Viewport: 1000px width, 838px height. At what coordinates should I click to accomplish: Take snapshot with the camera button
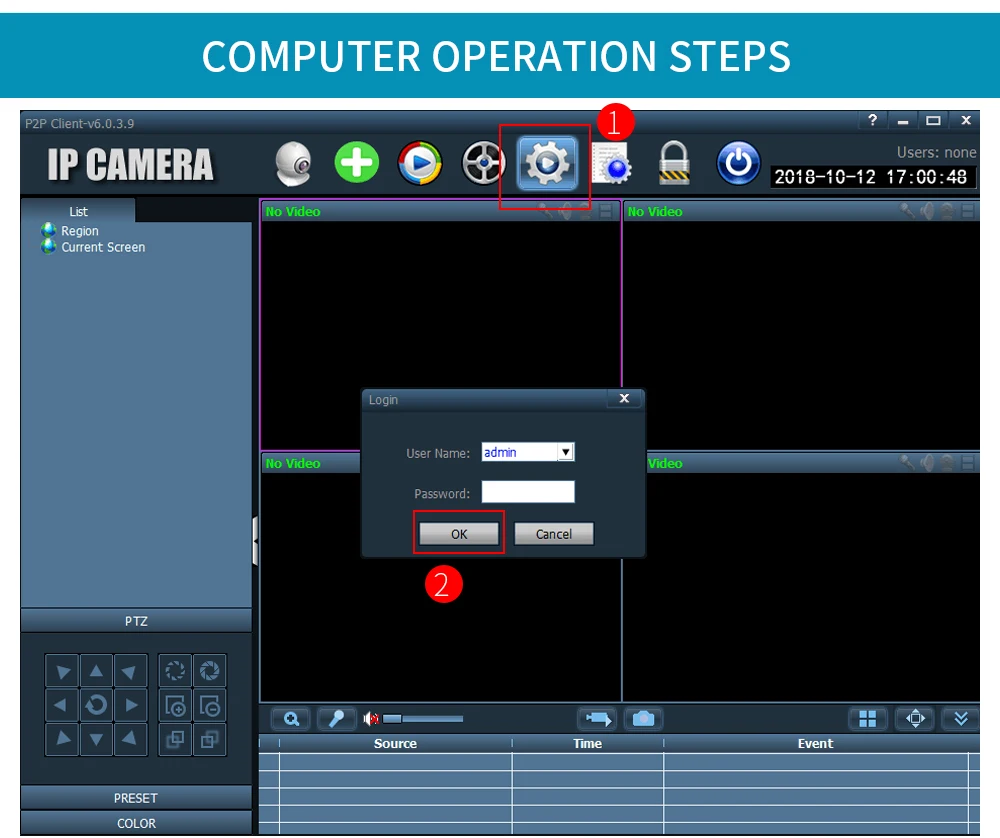pyautogui.click(x=643, y=719)
